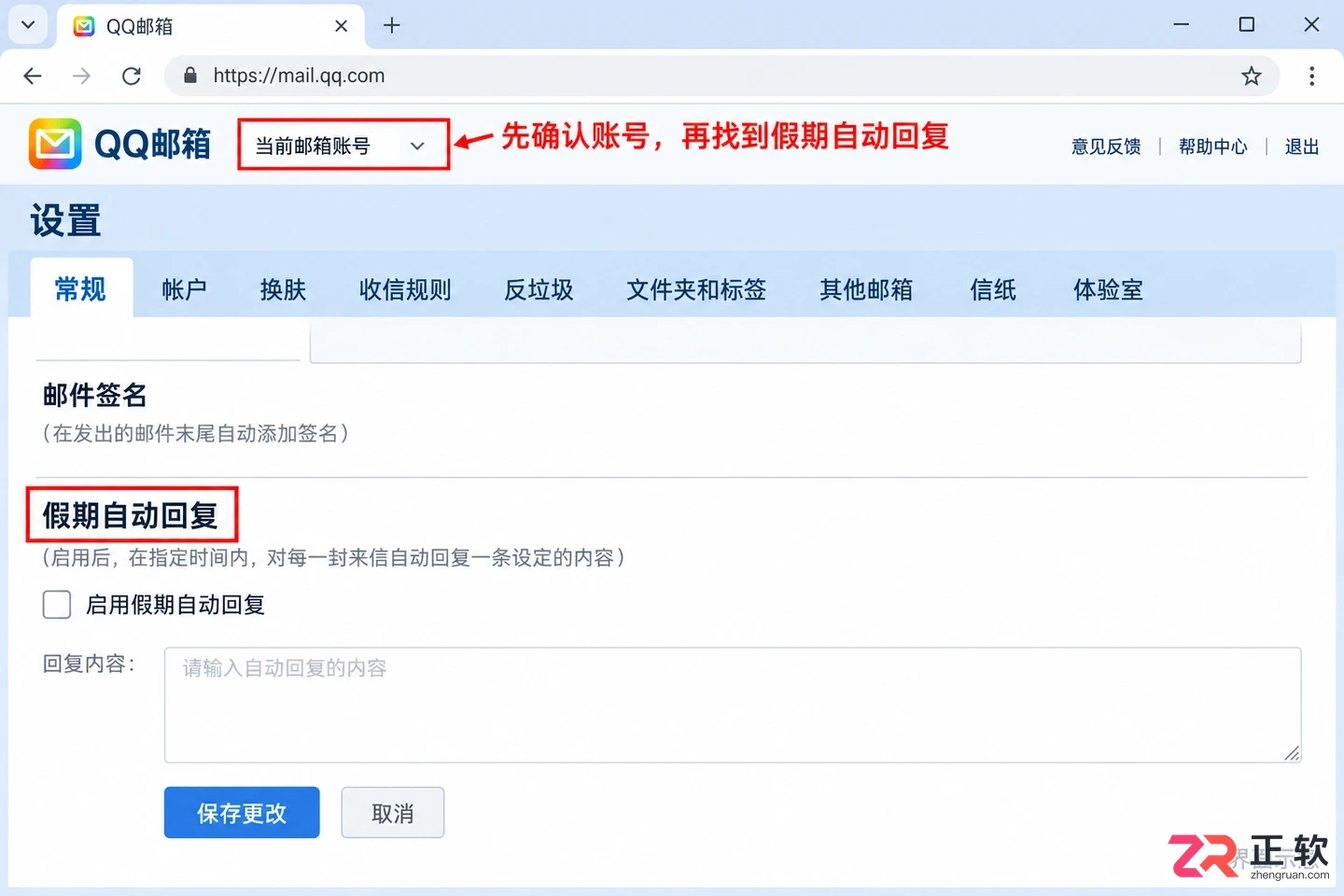Open the 帐户 settings tab
Screen dimensions: 1344x896
(185, 289)
